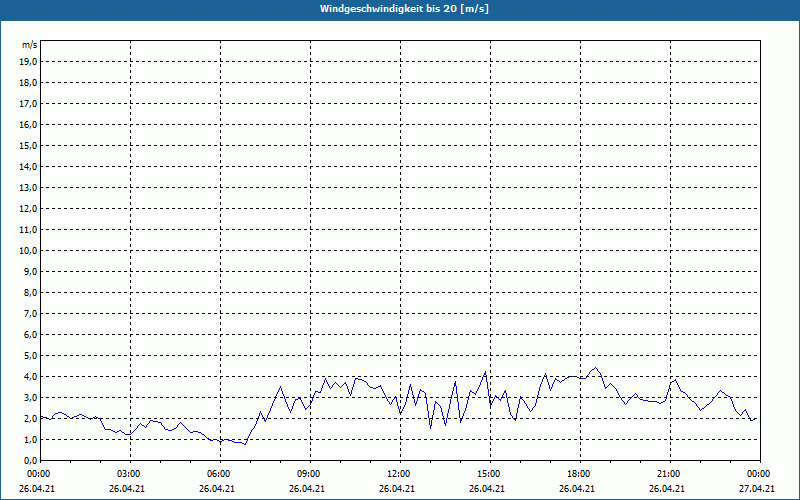
Task: Click the 09:00 time label
Action: (309, 474)
